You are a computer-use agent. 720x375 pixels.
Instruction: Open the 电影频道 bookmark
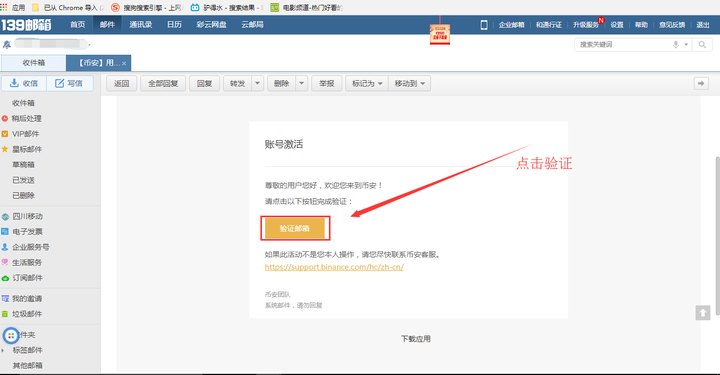[306, 7]
